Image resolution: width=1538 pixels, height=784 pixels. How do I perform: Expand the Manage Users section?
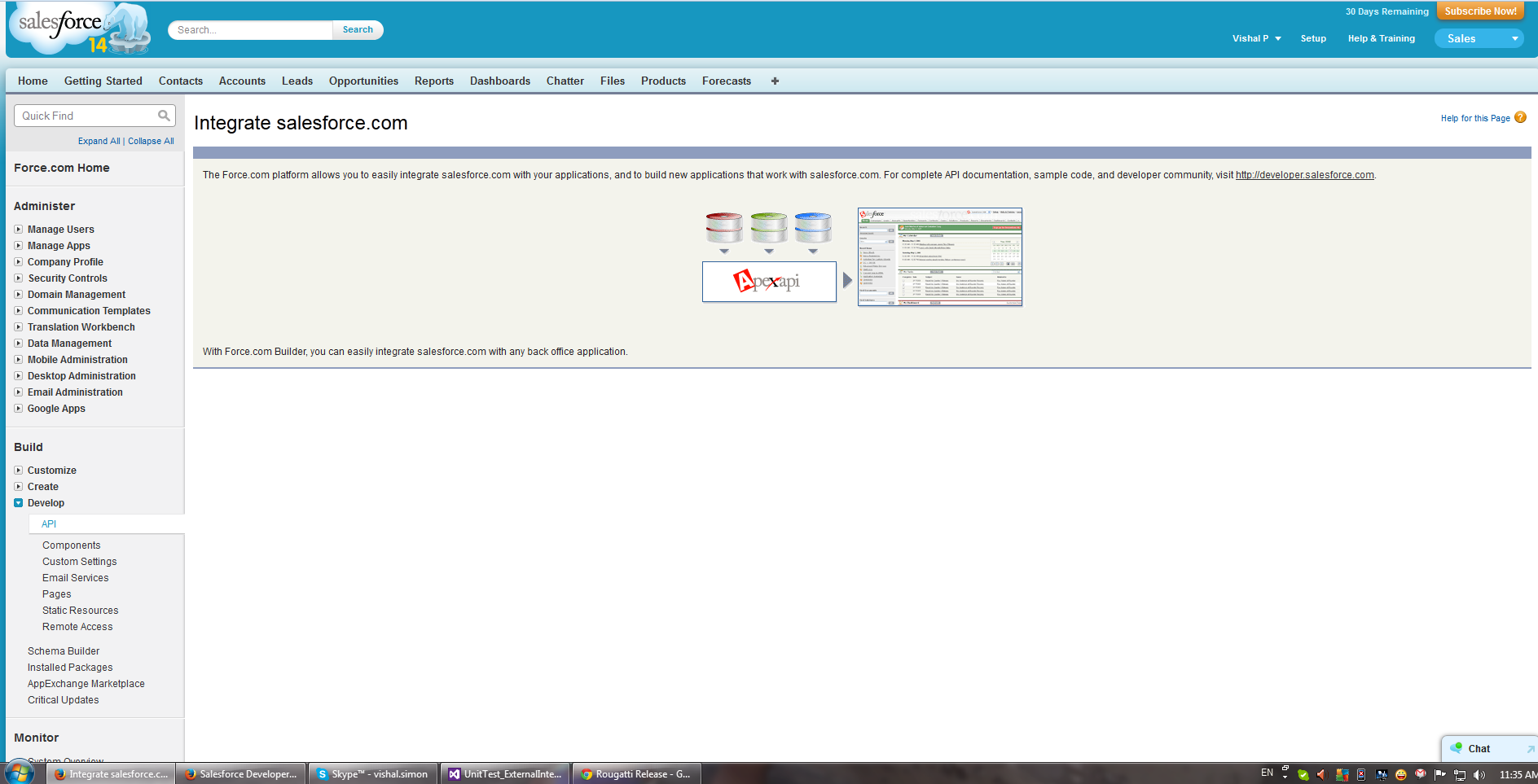click(18, 230)
